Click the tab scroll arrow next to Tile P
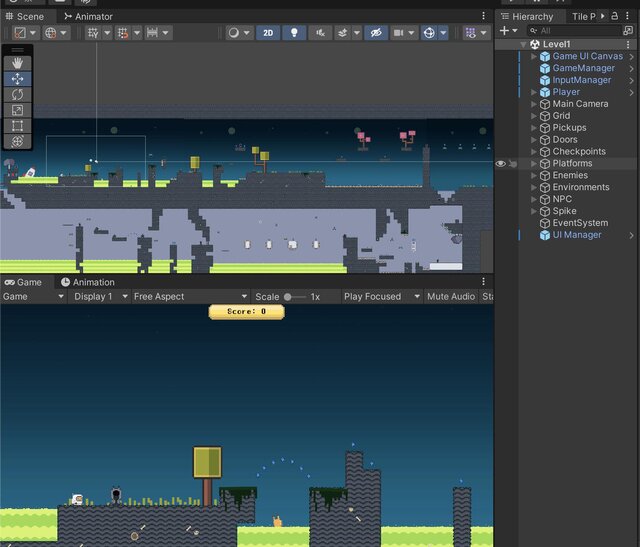 pyautogui.click(x=602, y=16)
